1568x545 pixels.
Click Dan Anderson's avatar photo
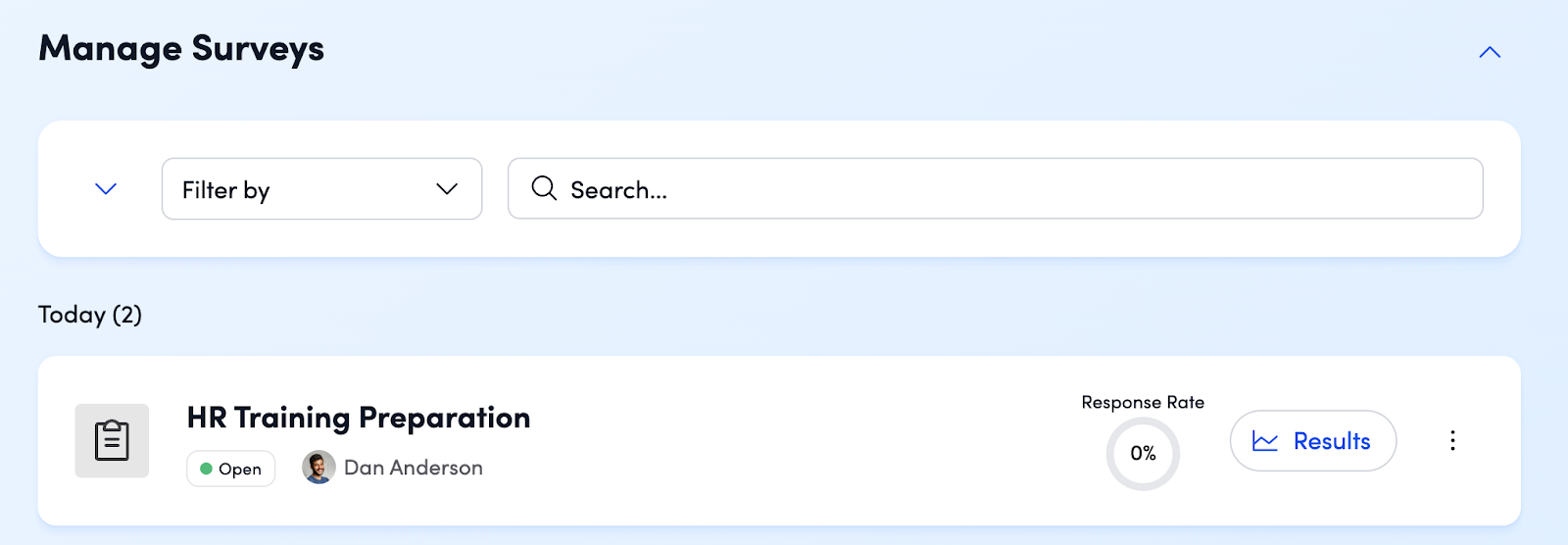(318, 468)
